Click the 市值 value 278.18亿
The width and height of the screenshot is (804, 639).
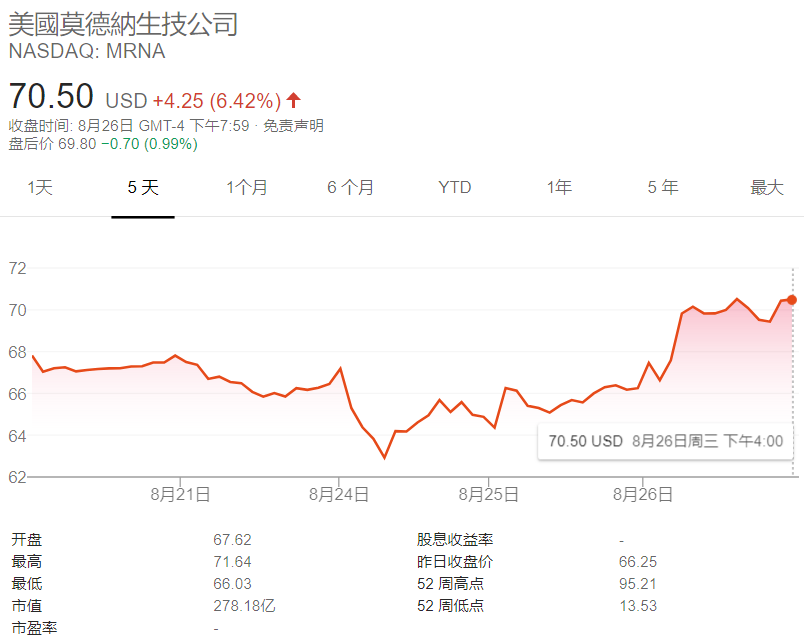click(x=245, y=606)
